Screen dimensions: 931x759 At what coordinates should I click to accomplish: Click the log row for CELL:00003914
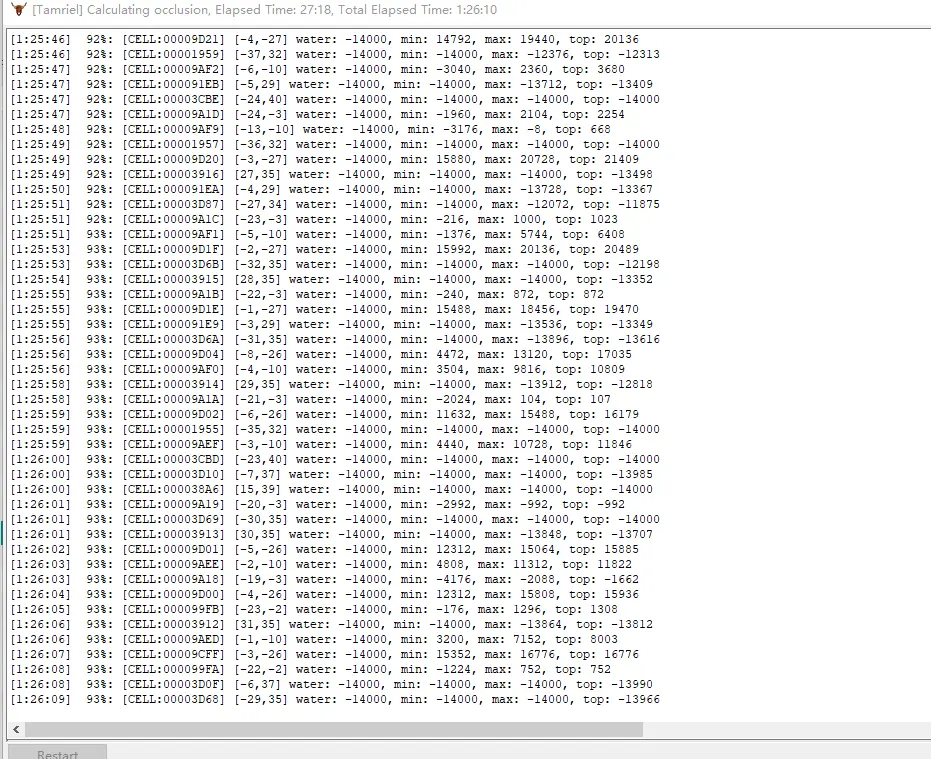pos(331,384)
